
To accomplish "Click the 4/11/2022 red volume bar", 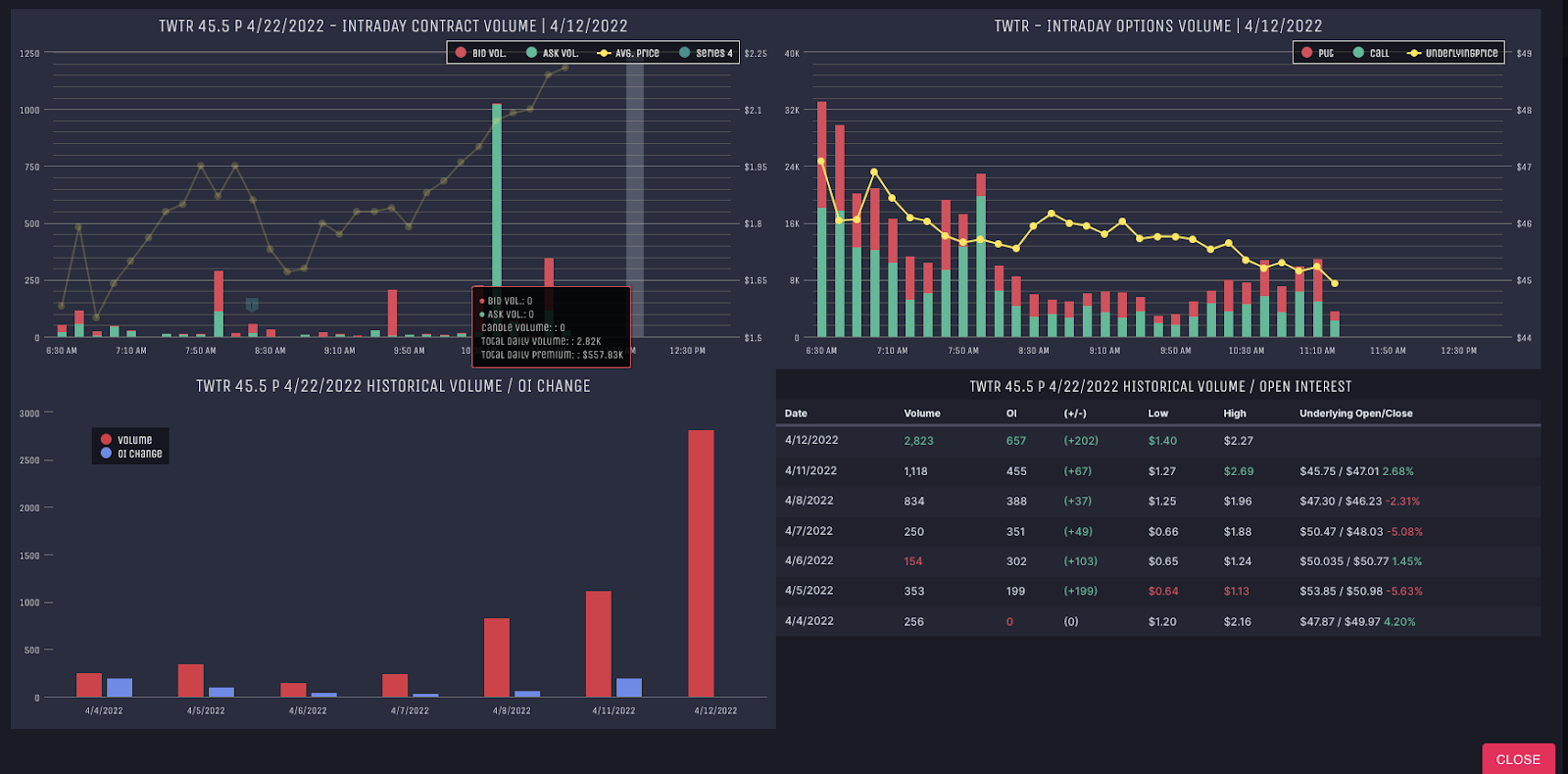I will [599, 644].
